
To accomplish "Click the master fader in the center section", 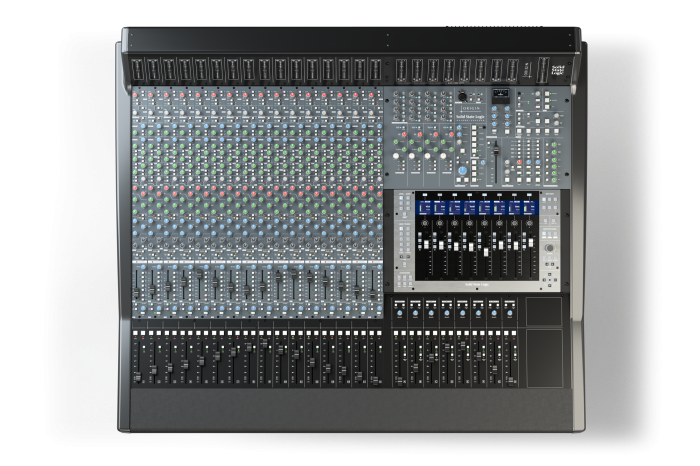I will [494, 150].
